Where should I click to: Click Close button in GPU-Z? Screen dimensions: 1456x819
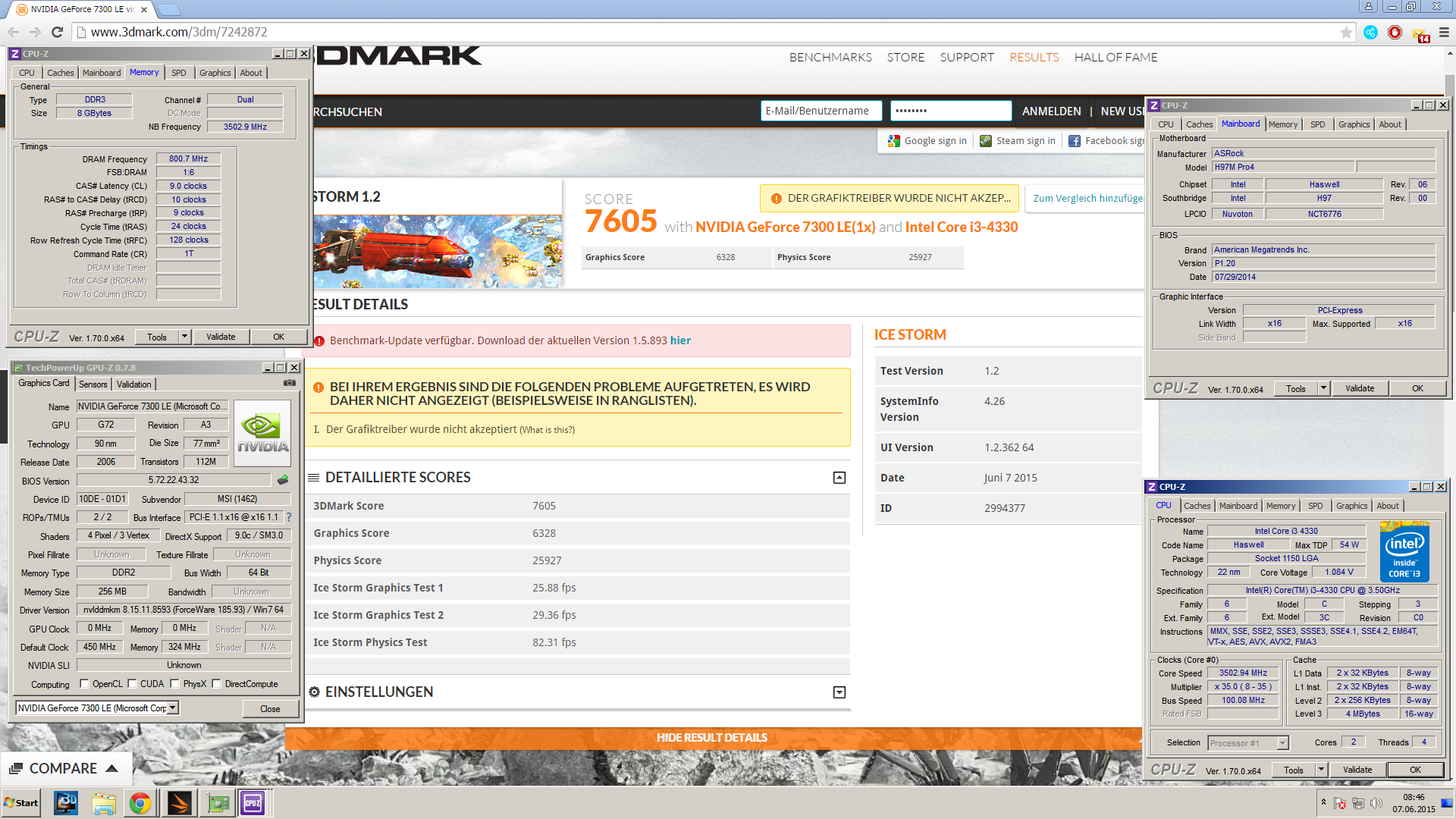click(x=270, y=708)
